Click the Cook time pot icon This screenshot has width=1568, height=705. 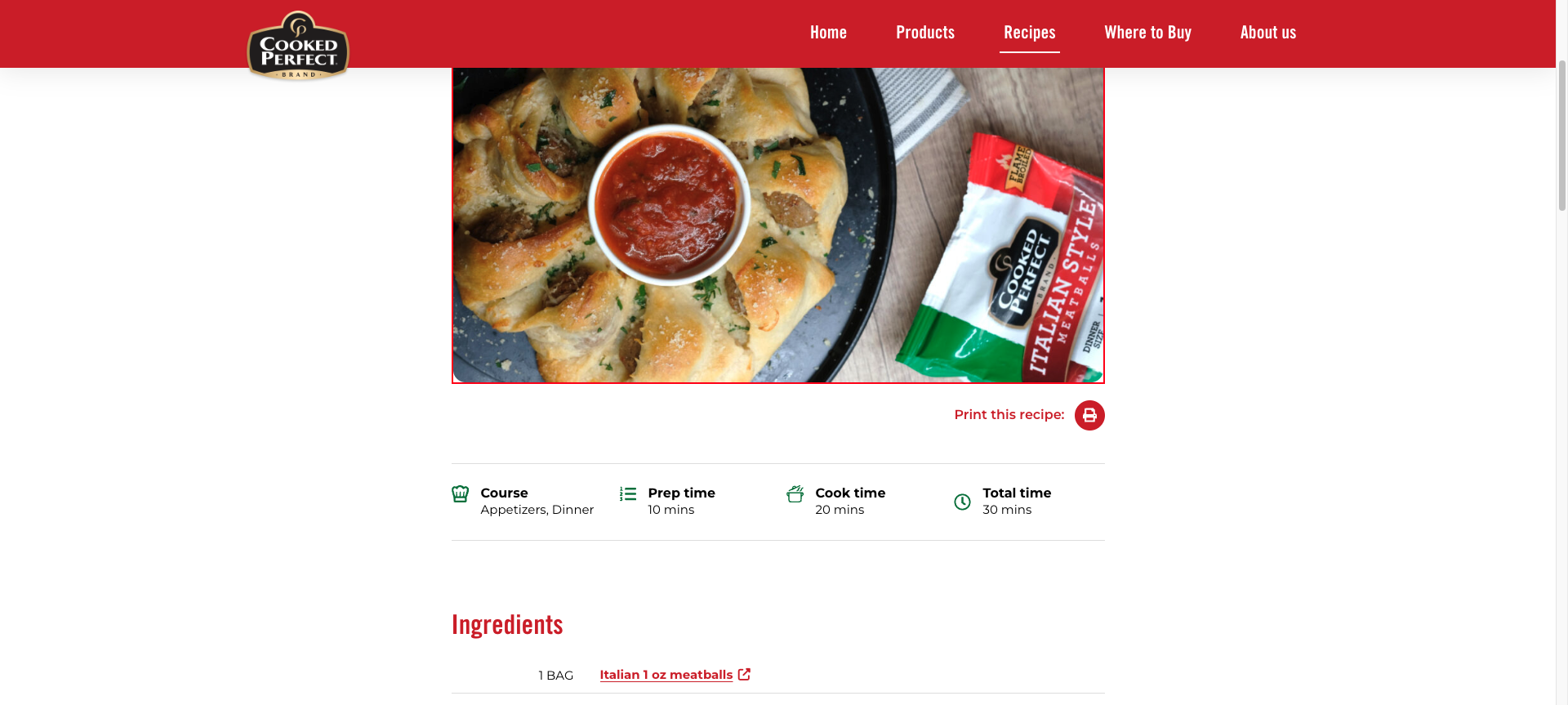[x=795, y=493]
